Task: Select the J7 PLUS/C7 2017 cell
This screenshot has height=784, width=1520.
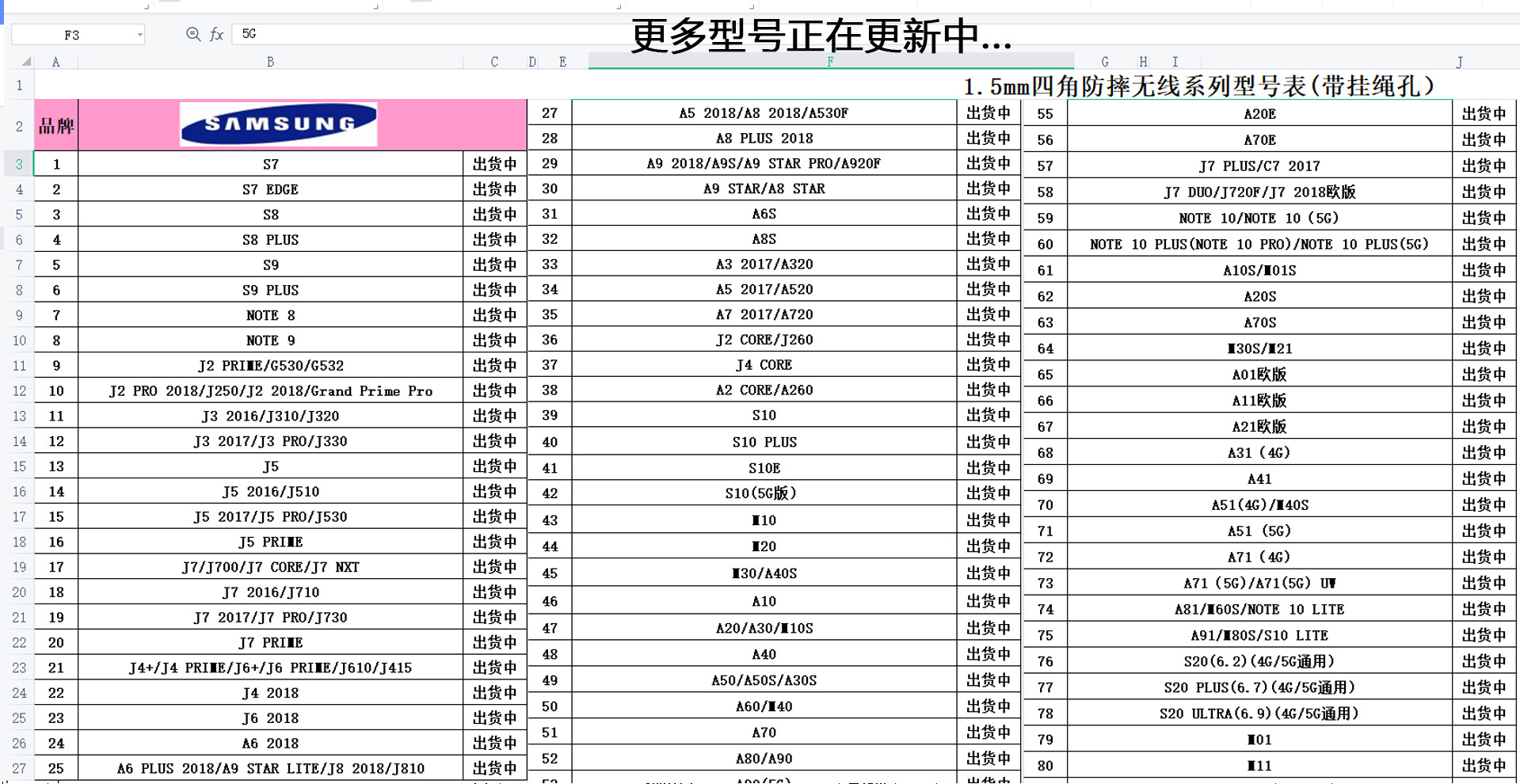Action: click(1259, 166)
